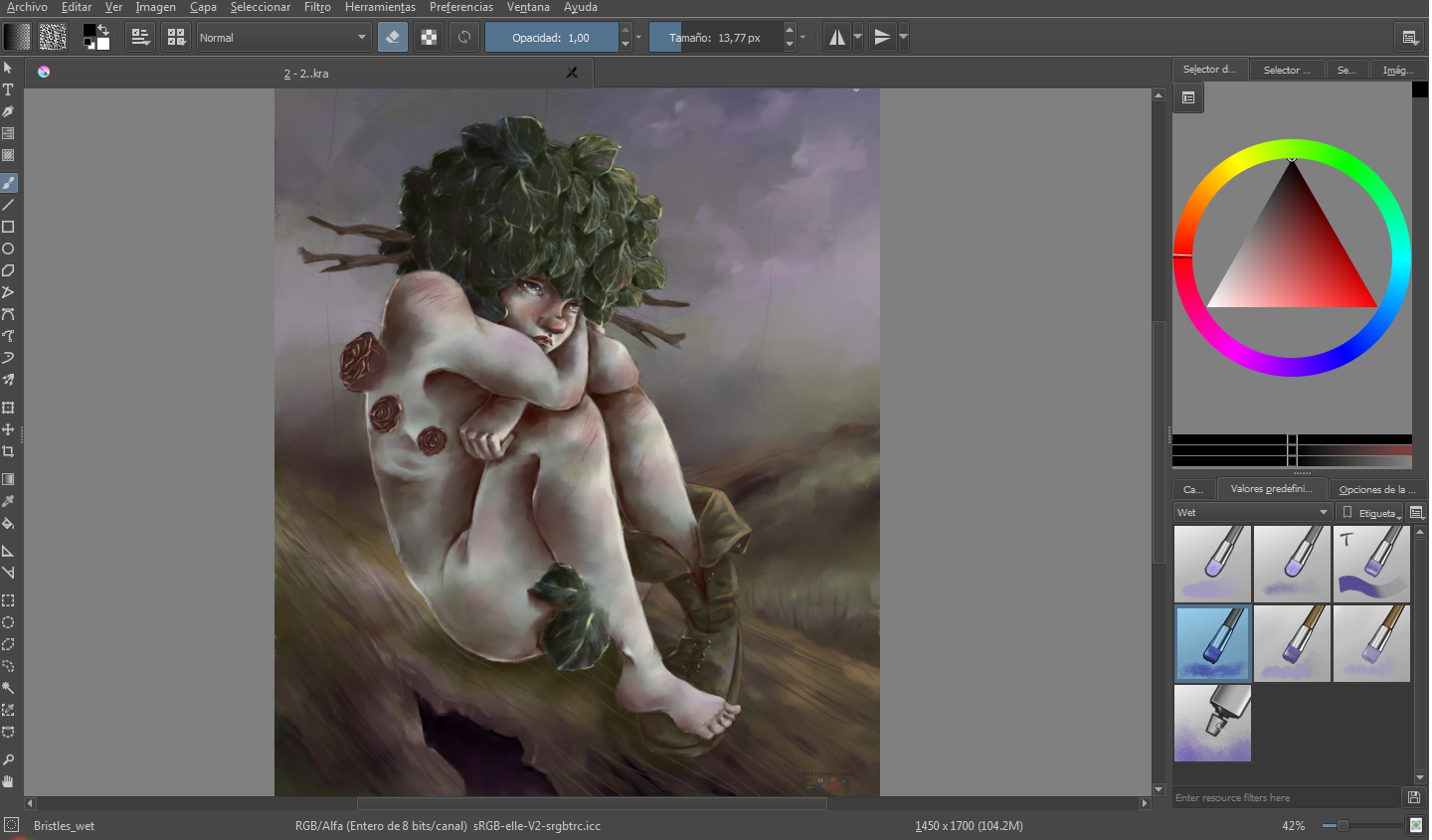Open the Filtro menu
The height and width of the screenshot is (840, 1432).
point(317,7)
